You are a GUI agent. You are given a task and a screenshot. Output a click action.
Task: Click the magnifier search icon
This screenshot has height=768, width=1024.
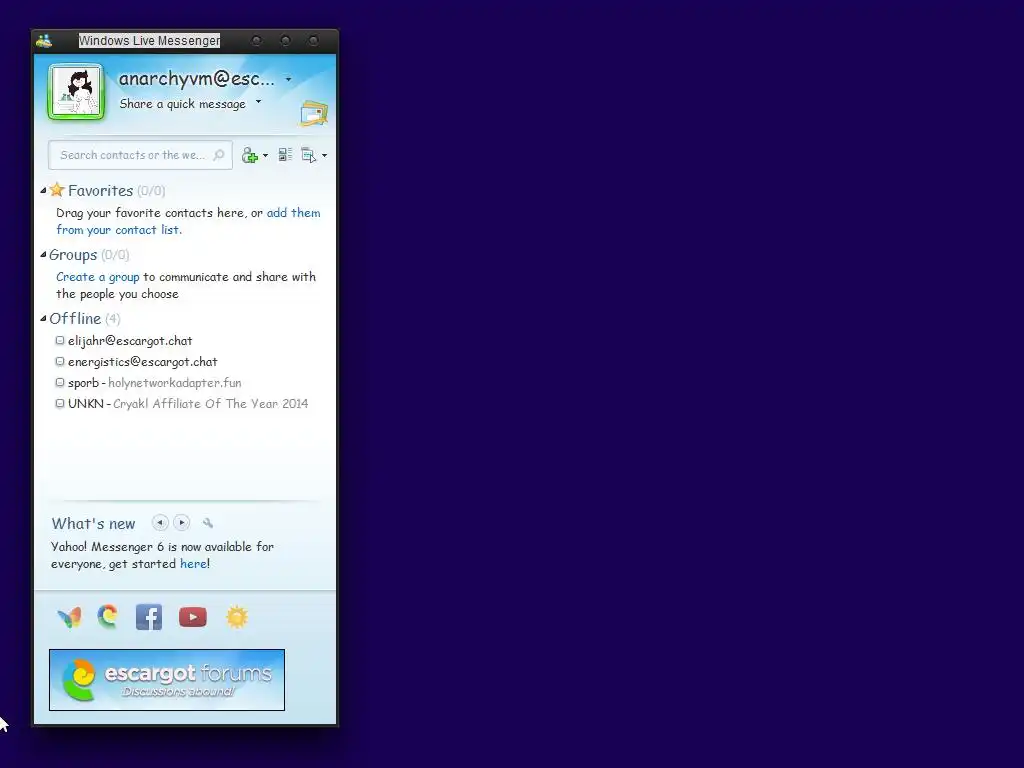[219, 155]
